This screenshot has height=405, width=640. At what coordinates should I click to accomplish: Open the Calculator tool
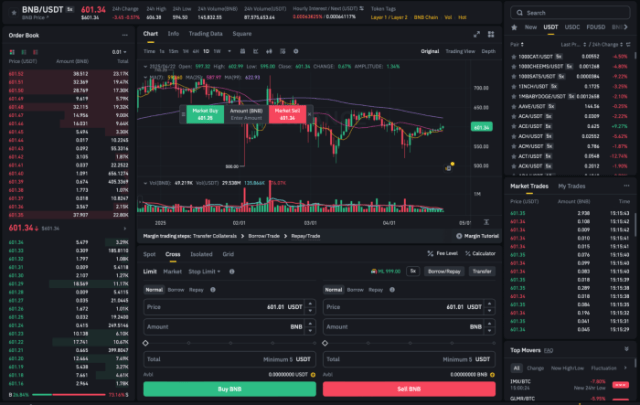coord(480,254)
